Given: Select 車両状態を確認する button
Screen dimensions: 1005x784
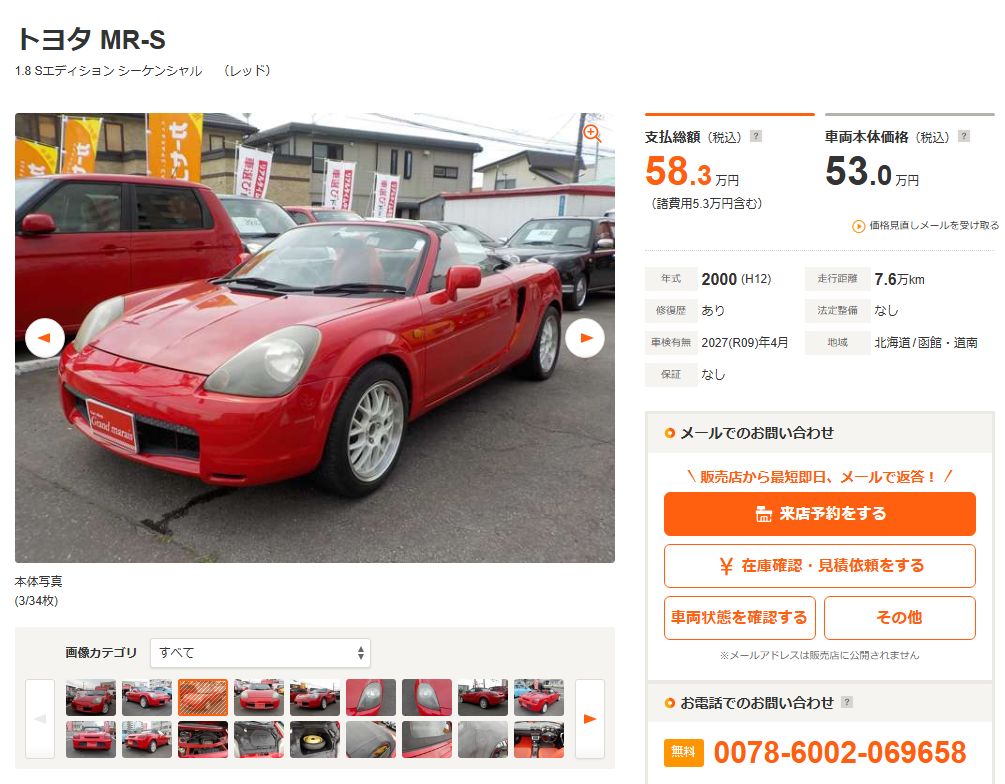Looking at the screenshot, I should (740, 618).
